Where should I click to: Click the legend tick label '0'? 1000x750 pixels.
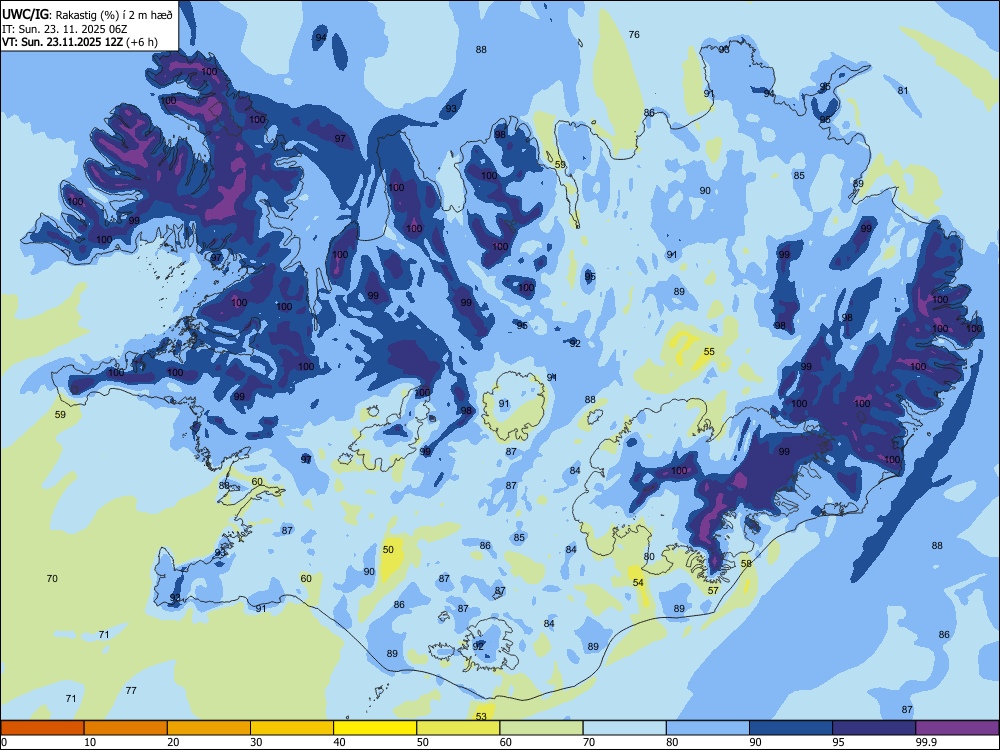[x=4, y=742]
